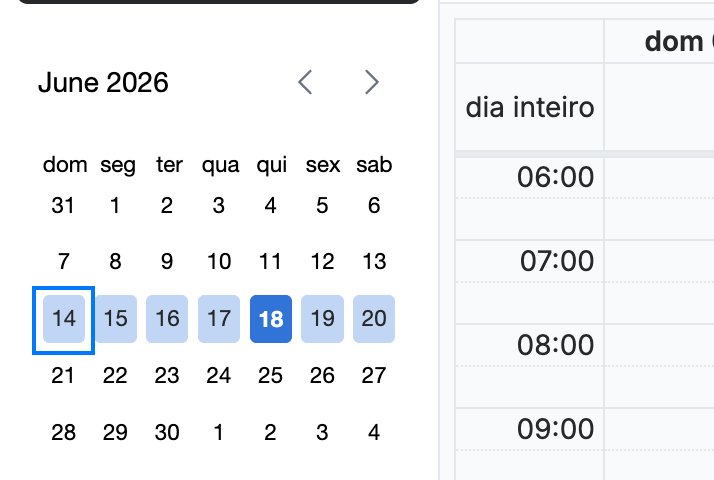The width and height of the screenshot is (714, 480).
Task: Select June 18 highlighted date
Action: point(271,319)
